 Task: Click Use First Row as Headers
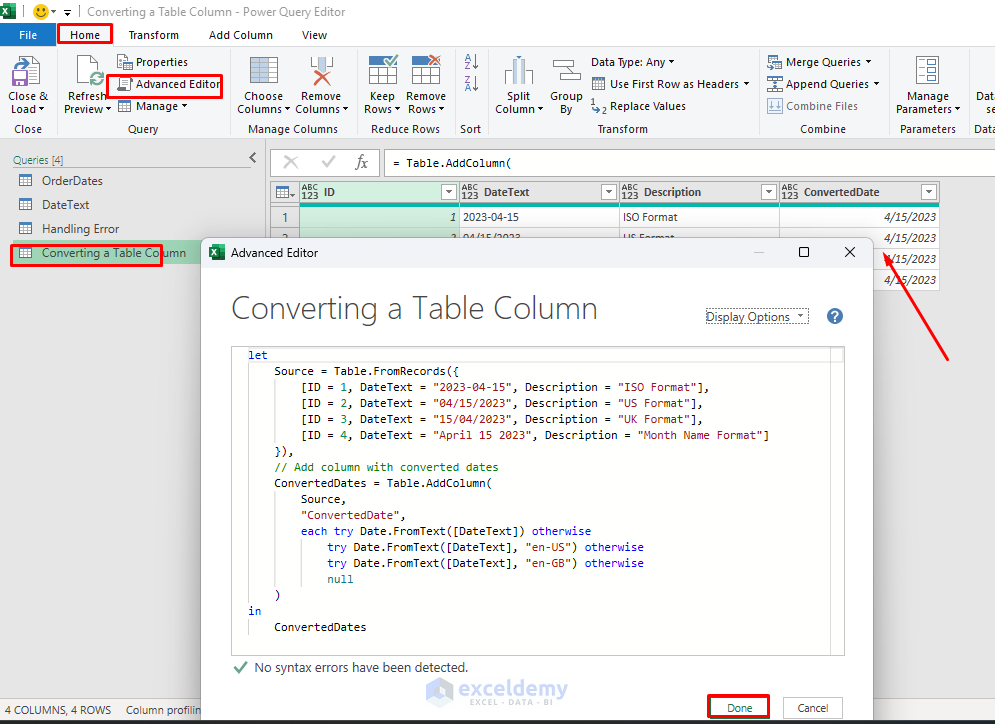coord(671,84)
